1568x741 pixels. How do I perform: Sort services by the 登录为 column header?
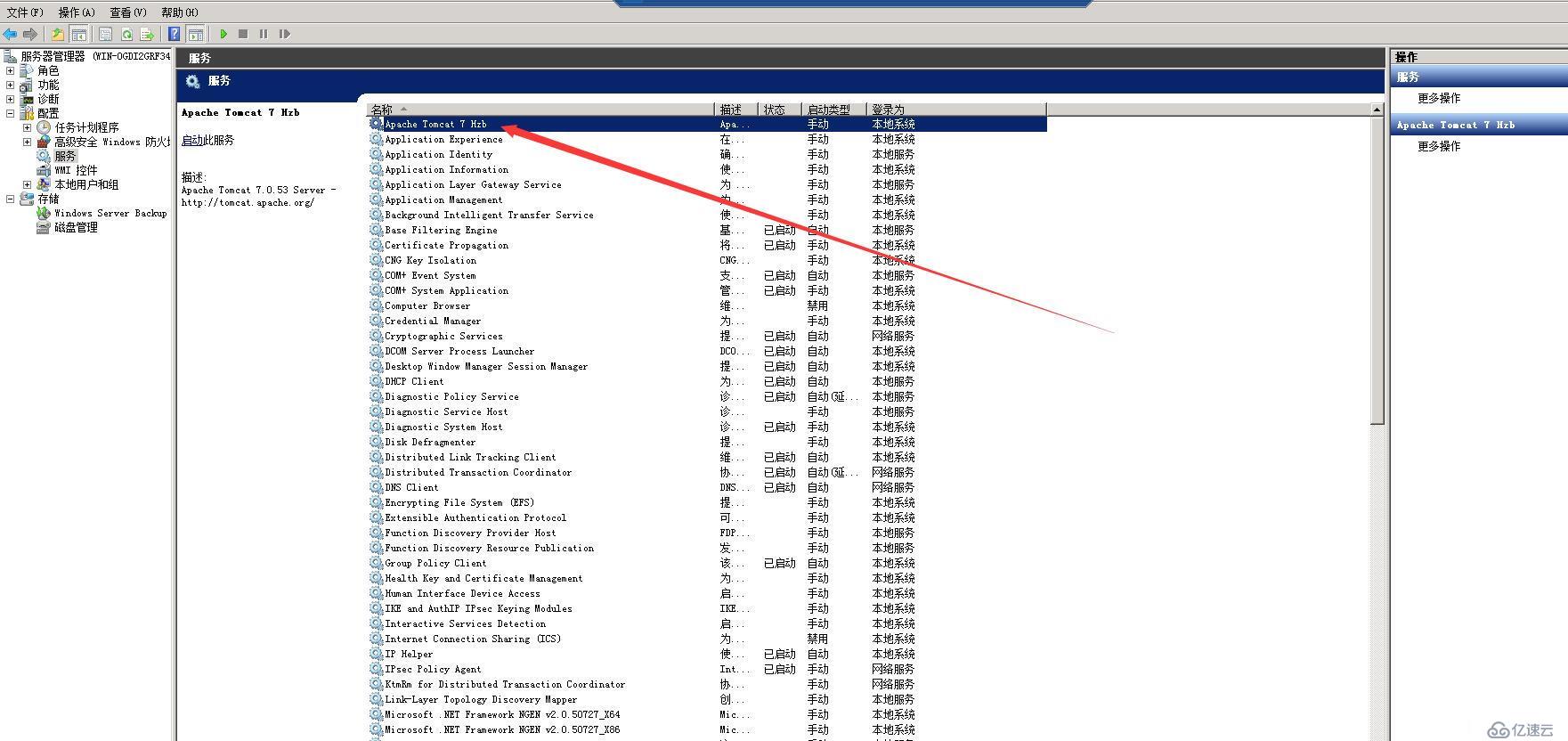[956, 110]
